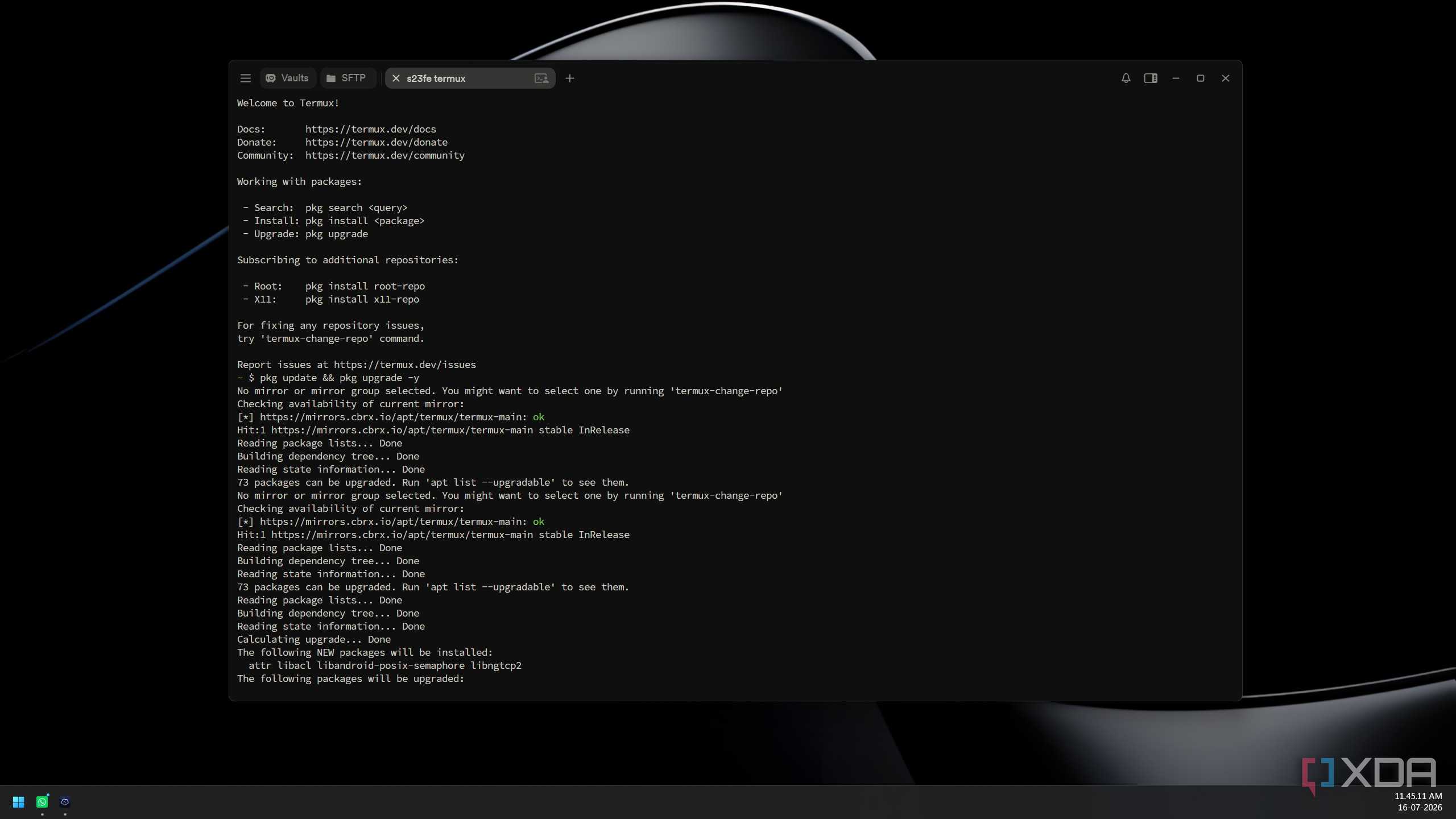This screenshot has height=819, width=1456.
Task: Close the s23fe termux tab
Action: point(396,78)
